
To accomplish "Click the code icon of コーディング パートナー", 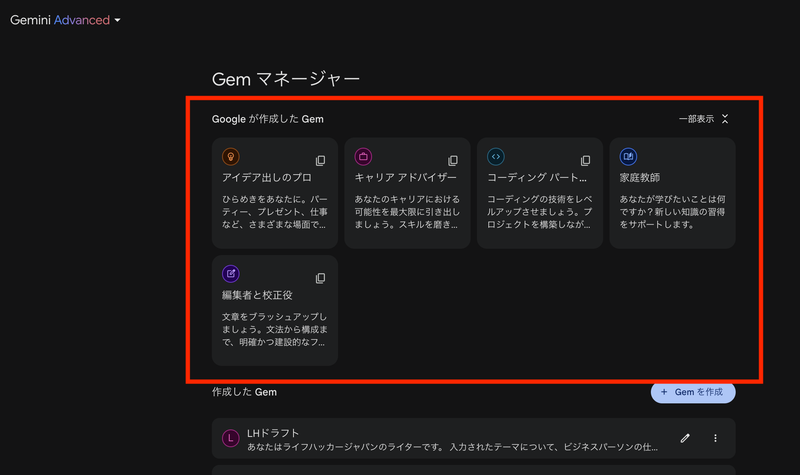I will [496, 157].
